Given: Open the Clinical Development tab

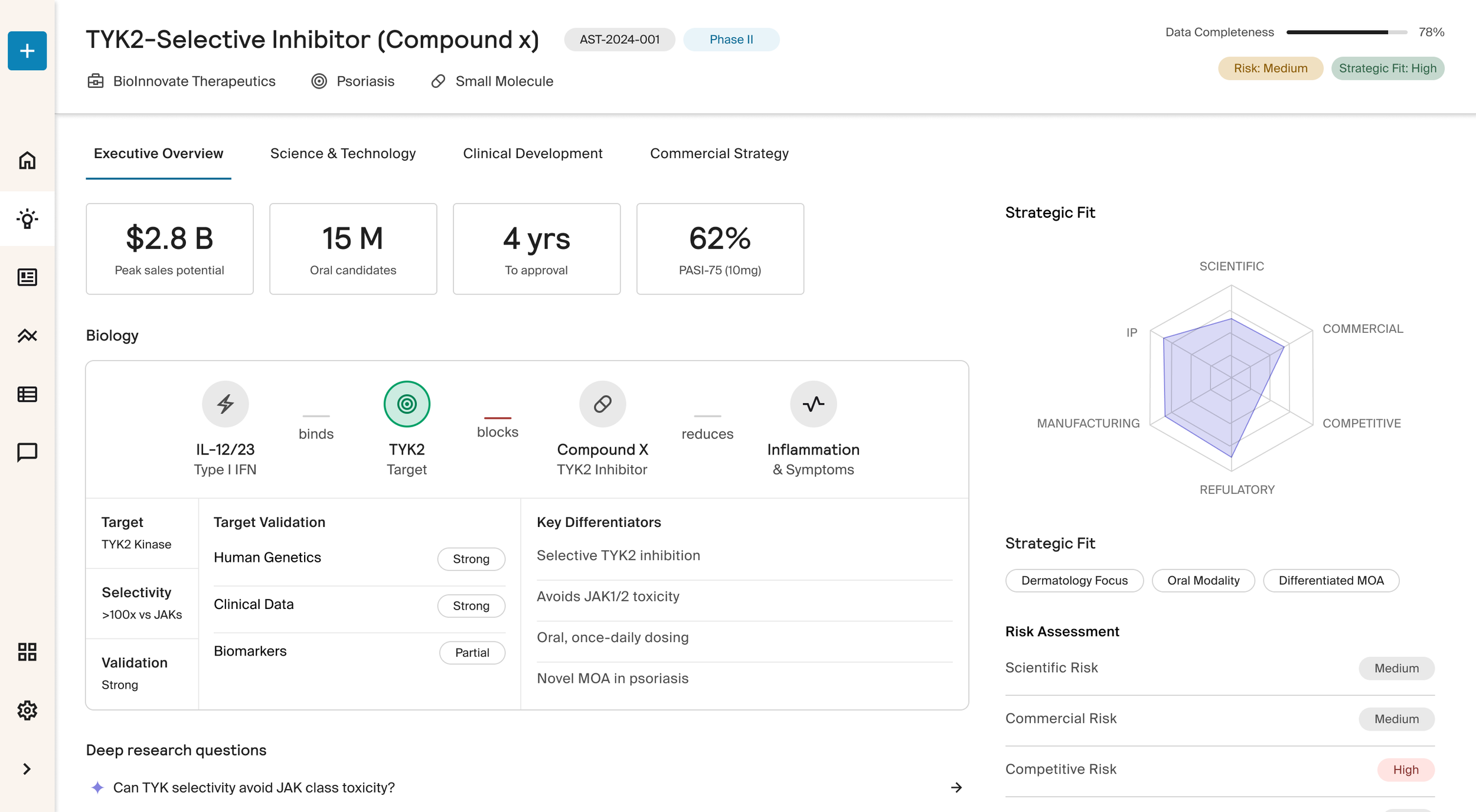Looking at the screenshot, I should pos(533,153).
